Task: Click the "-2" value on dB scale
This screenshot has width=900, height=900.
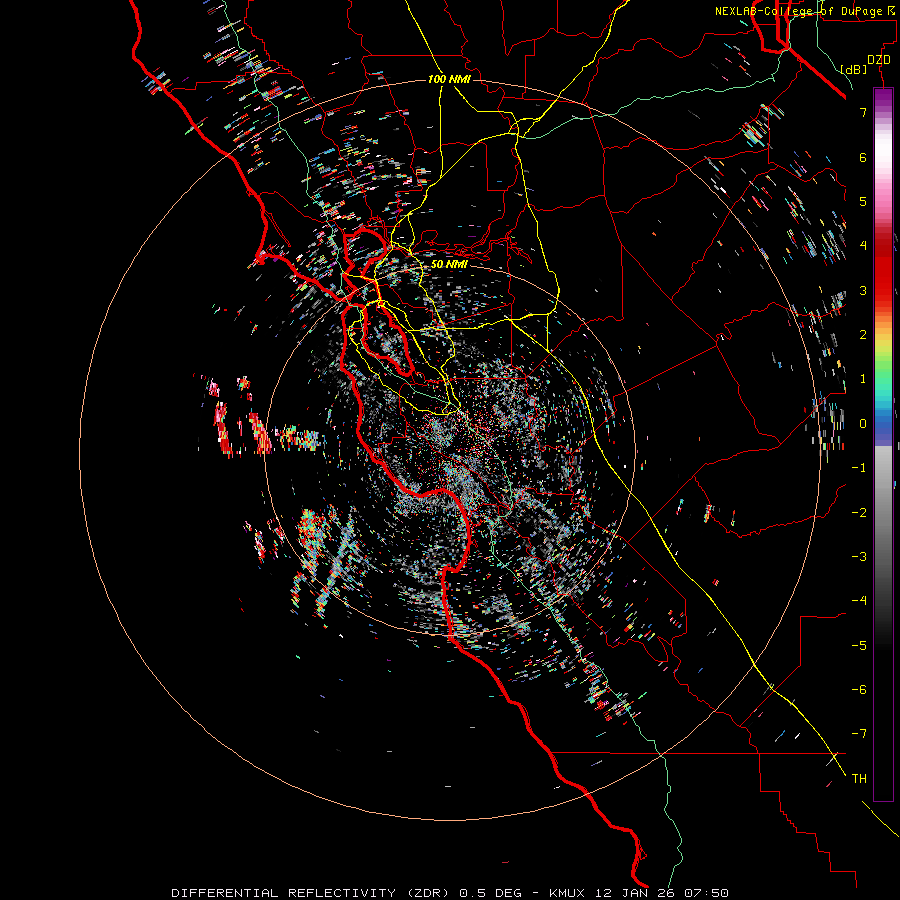Action: point(859,512)
